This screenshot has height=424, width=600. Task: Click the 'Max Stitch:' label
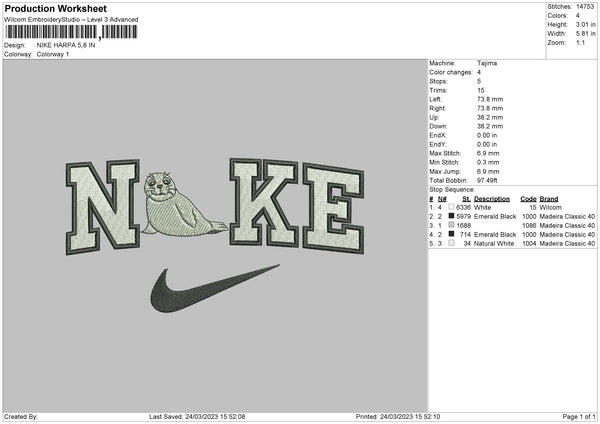pos(445,153)
